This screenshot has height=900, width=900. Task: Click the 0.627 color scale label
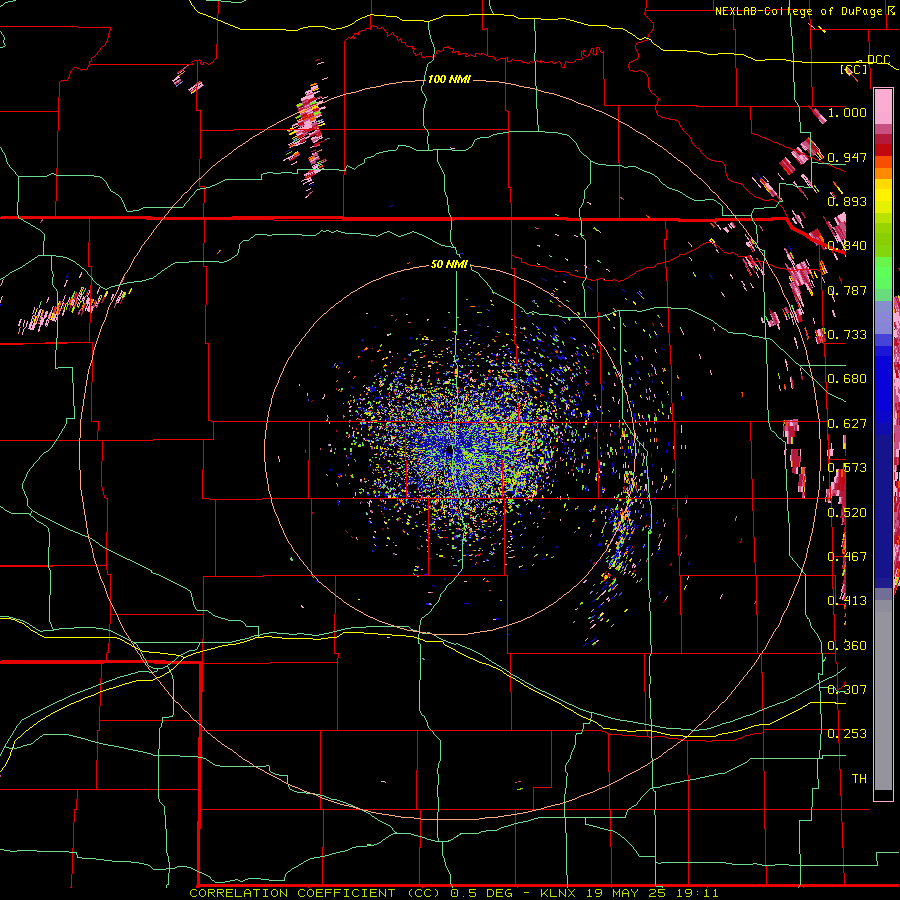(x=847, y=424)
